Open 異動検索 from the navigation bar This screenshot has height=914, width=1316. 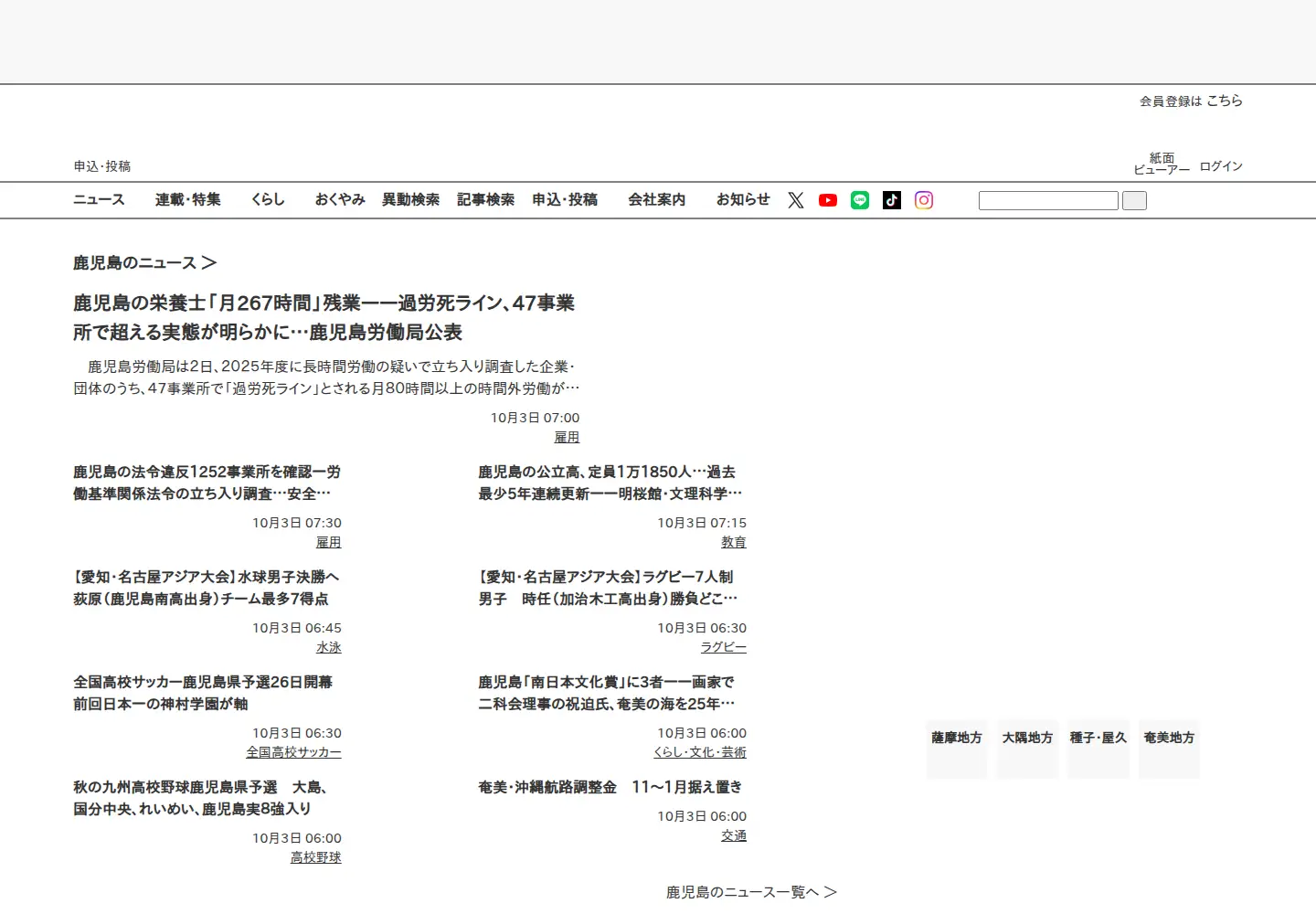[x=410, y=199]
